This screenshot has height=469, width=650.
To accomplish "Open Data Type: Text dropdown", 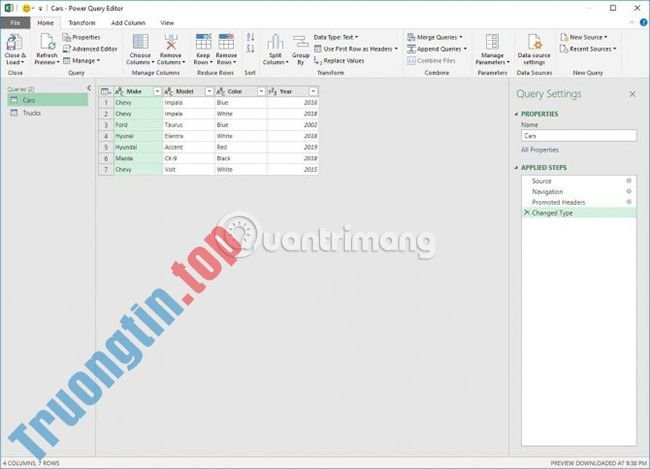I will [336, 37].
